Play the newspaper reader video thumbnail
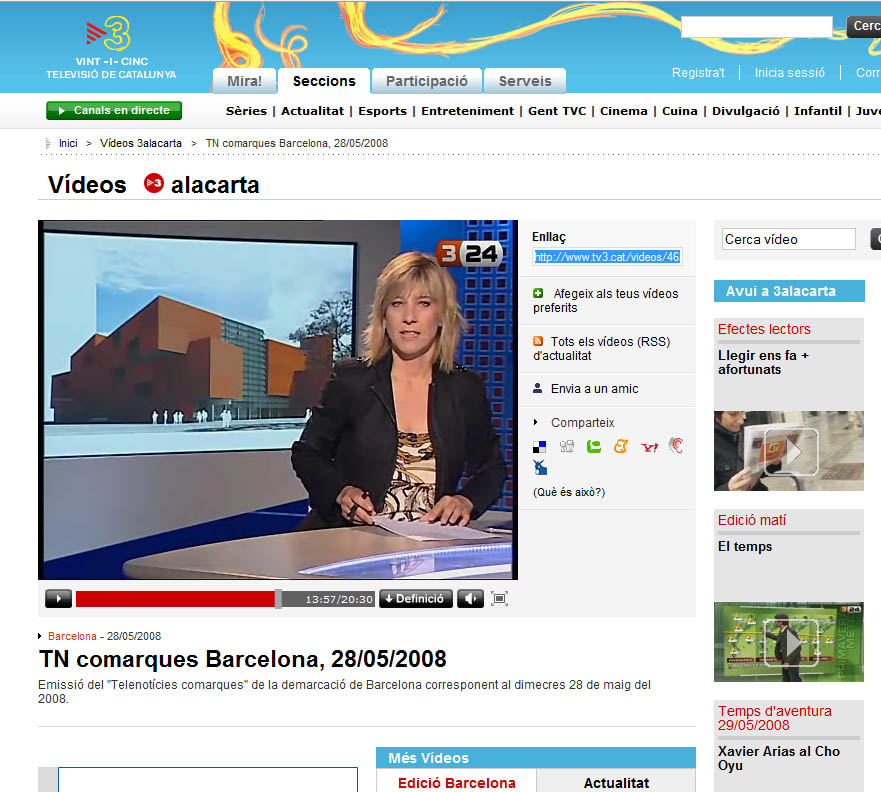 [788, 450]
